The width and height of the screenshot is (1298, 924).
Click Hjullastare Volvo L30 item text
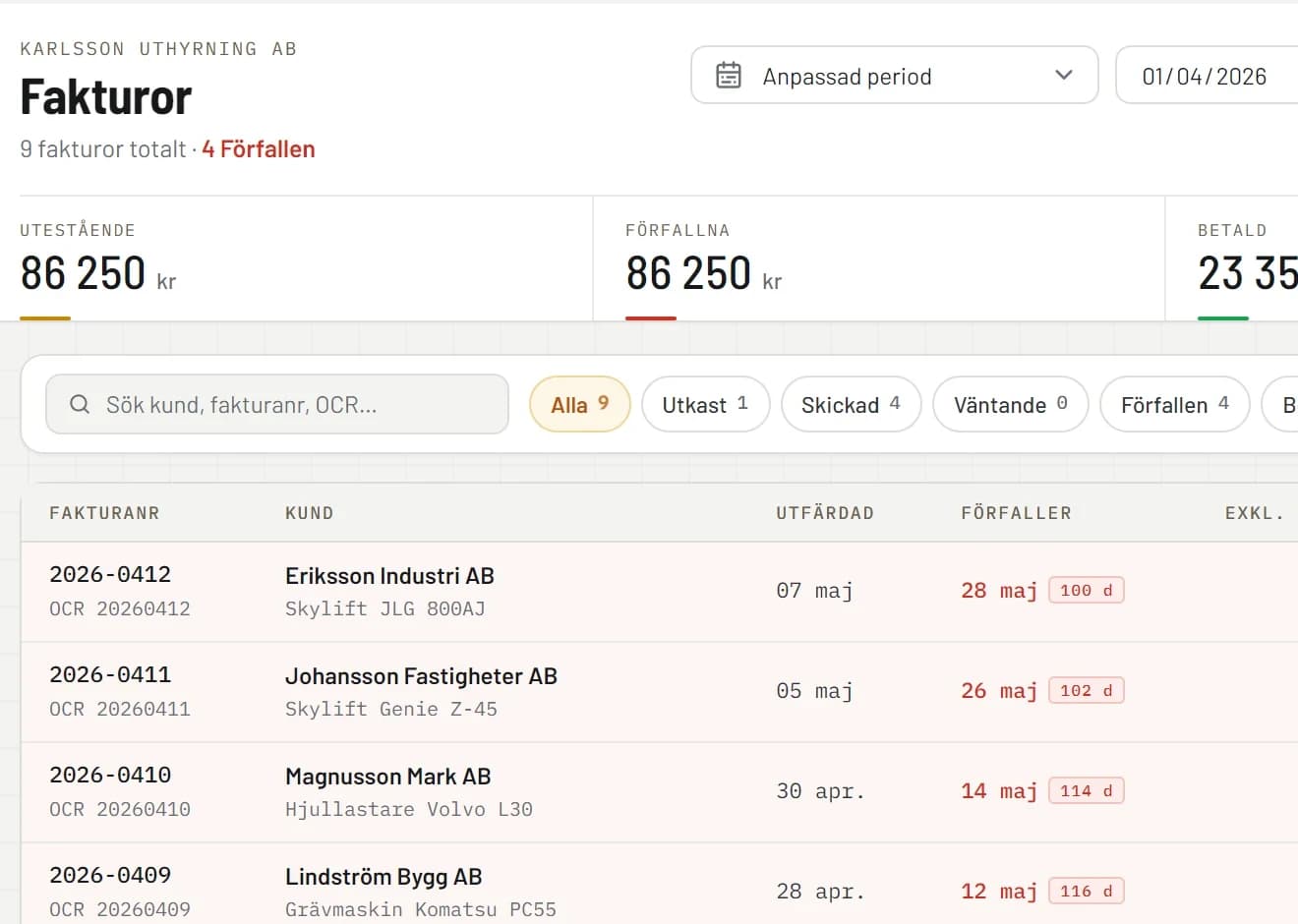point(409,809)
